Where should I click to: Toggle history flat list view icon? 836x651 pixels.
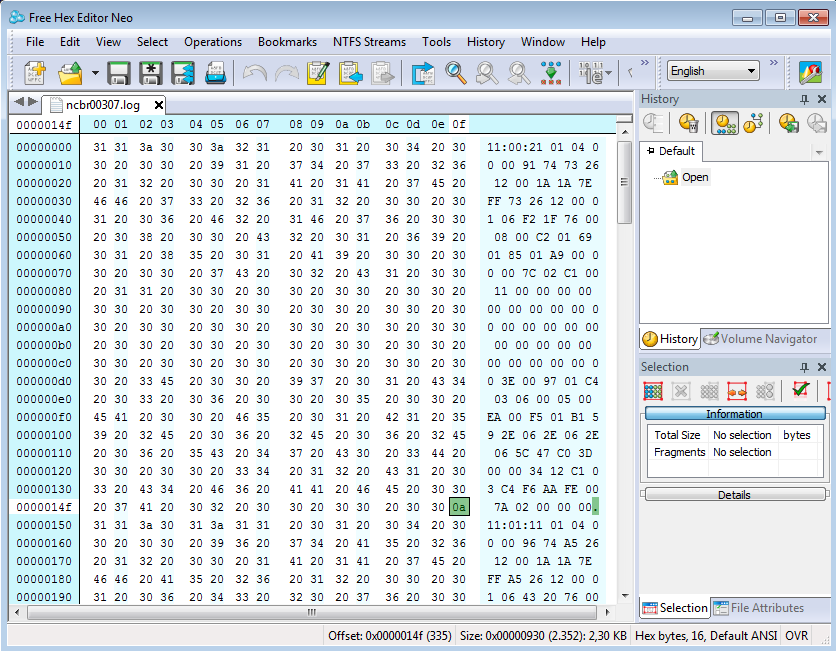(x=725, y=123)
